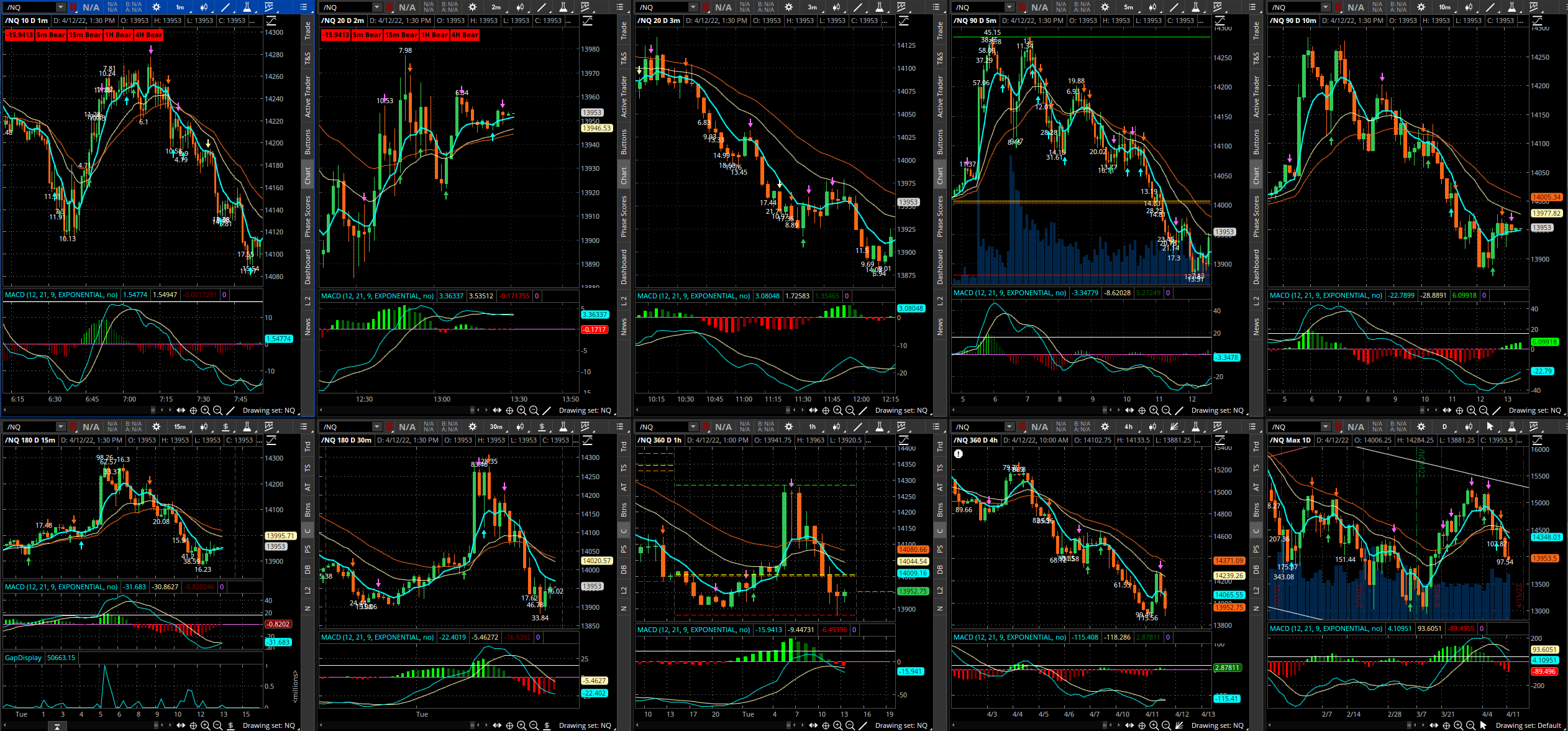Toggle red link indicator in 15m chart toolbar
Viewport: 1568px width, 731px height.
pos(74,427)
